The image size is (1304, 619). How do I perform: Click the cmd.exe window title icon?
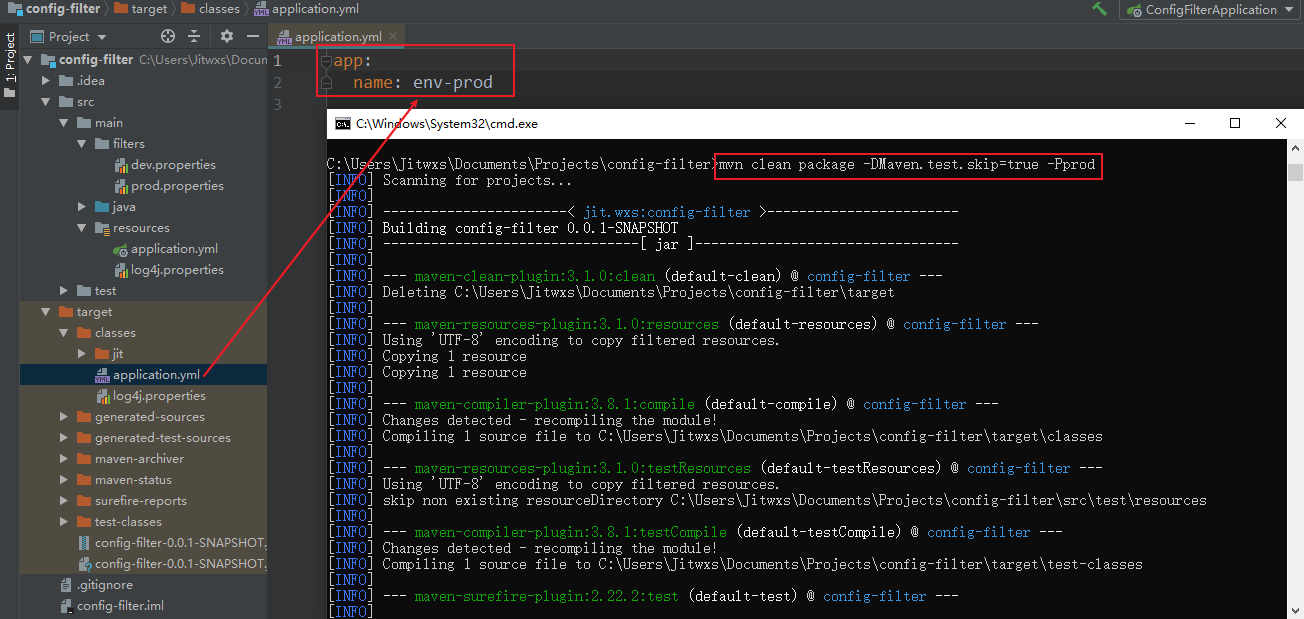point(342,123)
